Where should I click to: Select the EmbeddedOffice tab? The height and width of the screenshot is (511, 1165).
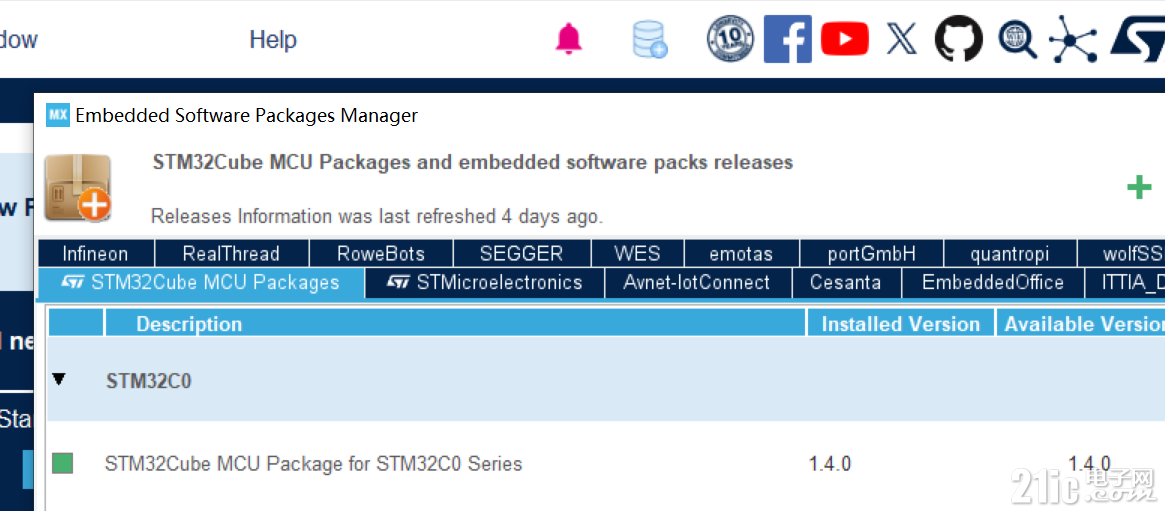[993, 283]
